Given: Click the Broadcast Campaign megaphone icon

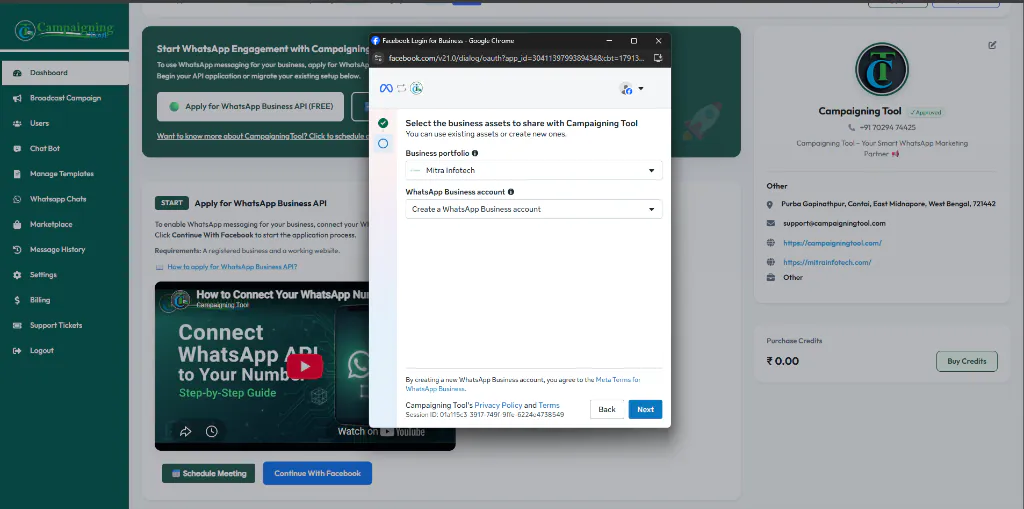Looking at the screenshot, I should (17, 98).
